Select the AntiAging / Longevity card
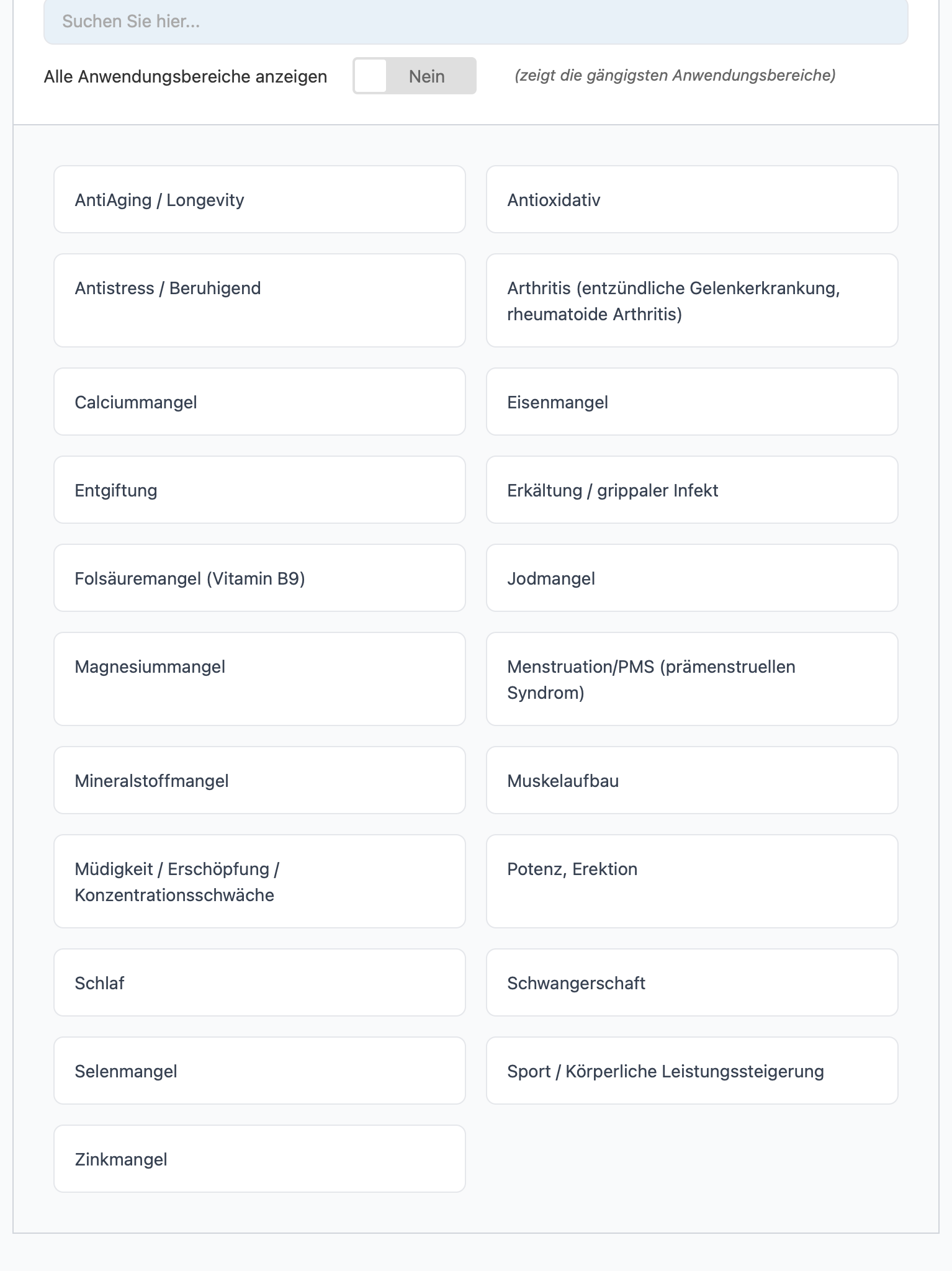This screenshot has width=952, height=1271. tap(259, 199)
